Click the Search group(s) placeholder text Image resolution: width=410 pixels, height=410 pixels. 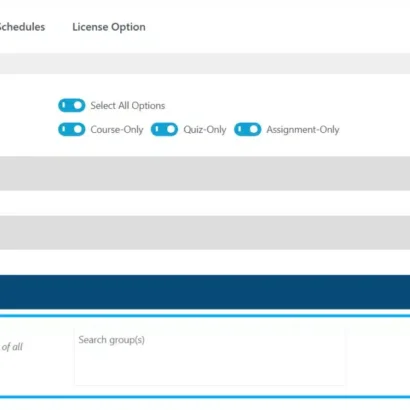coord(111,340)
